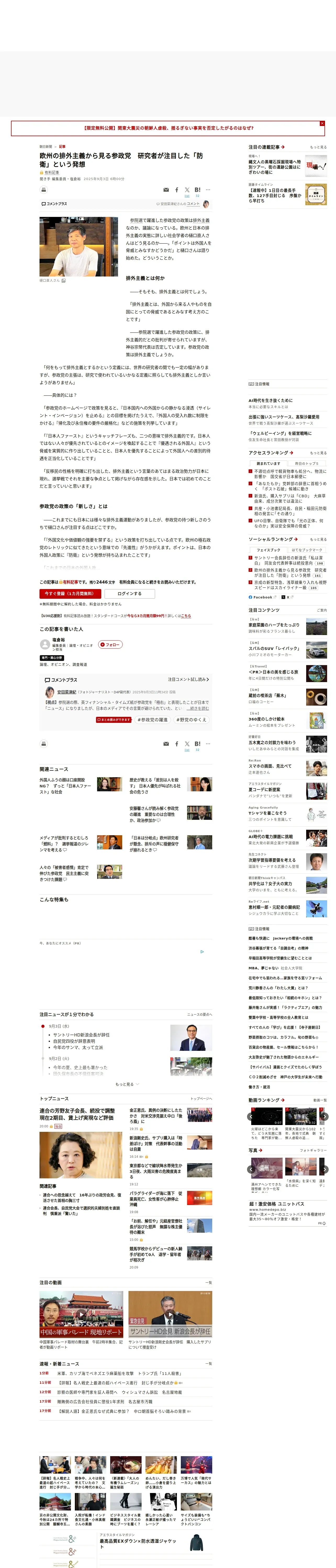Select 昨日のトップ5 ranking tab

307,463
